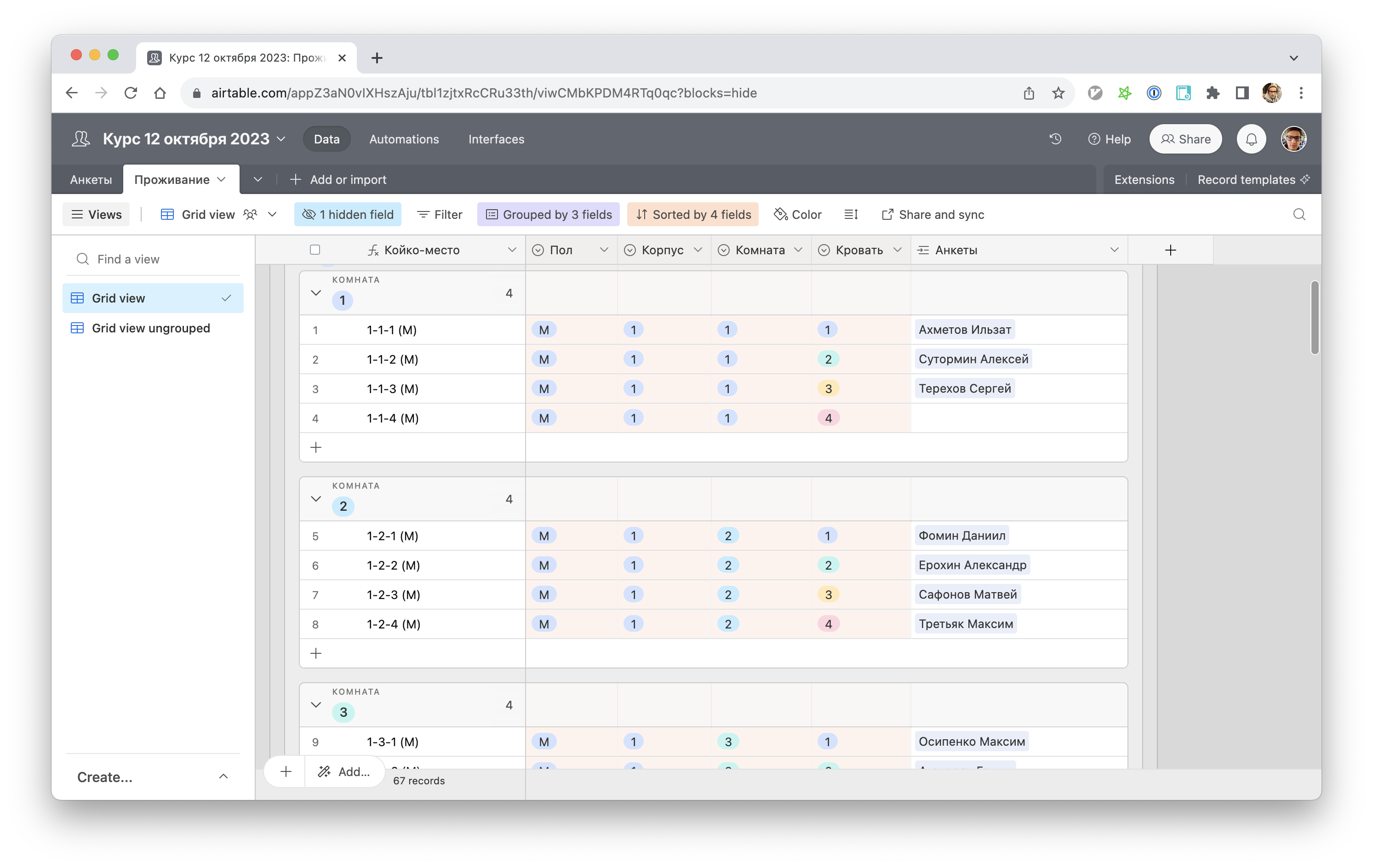Click Share and sync
The image size is (1373, 868).
pos(933,214)
